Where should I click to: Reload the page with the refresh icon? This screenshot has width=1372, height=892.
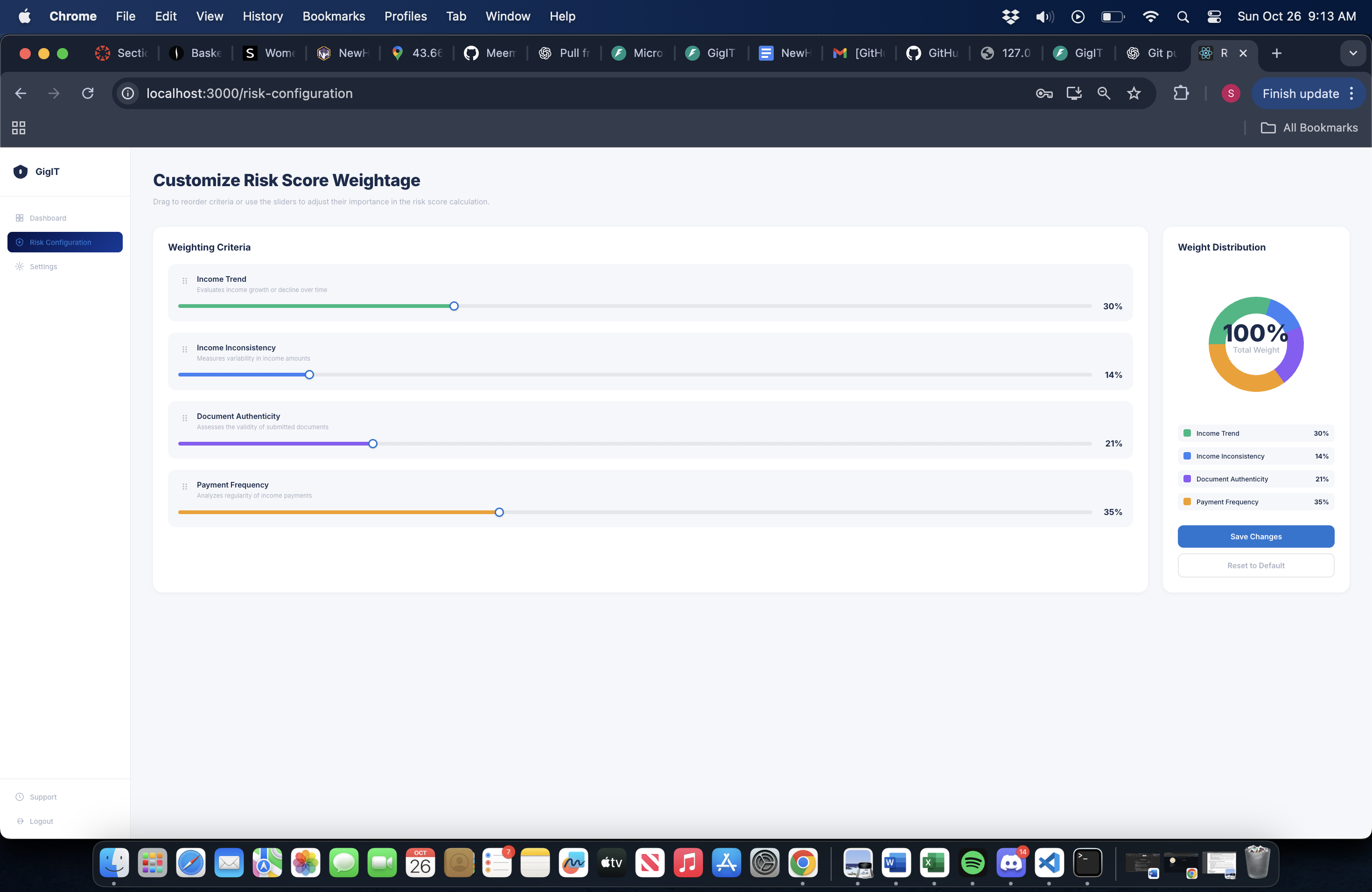(x=88, y=93)
